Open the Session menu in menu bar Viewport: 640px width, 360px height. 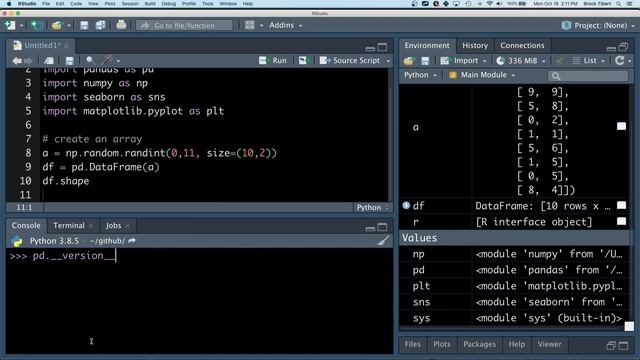pyautogui.click(x=130, y=4)
